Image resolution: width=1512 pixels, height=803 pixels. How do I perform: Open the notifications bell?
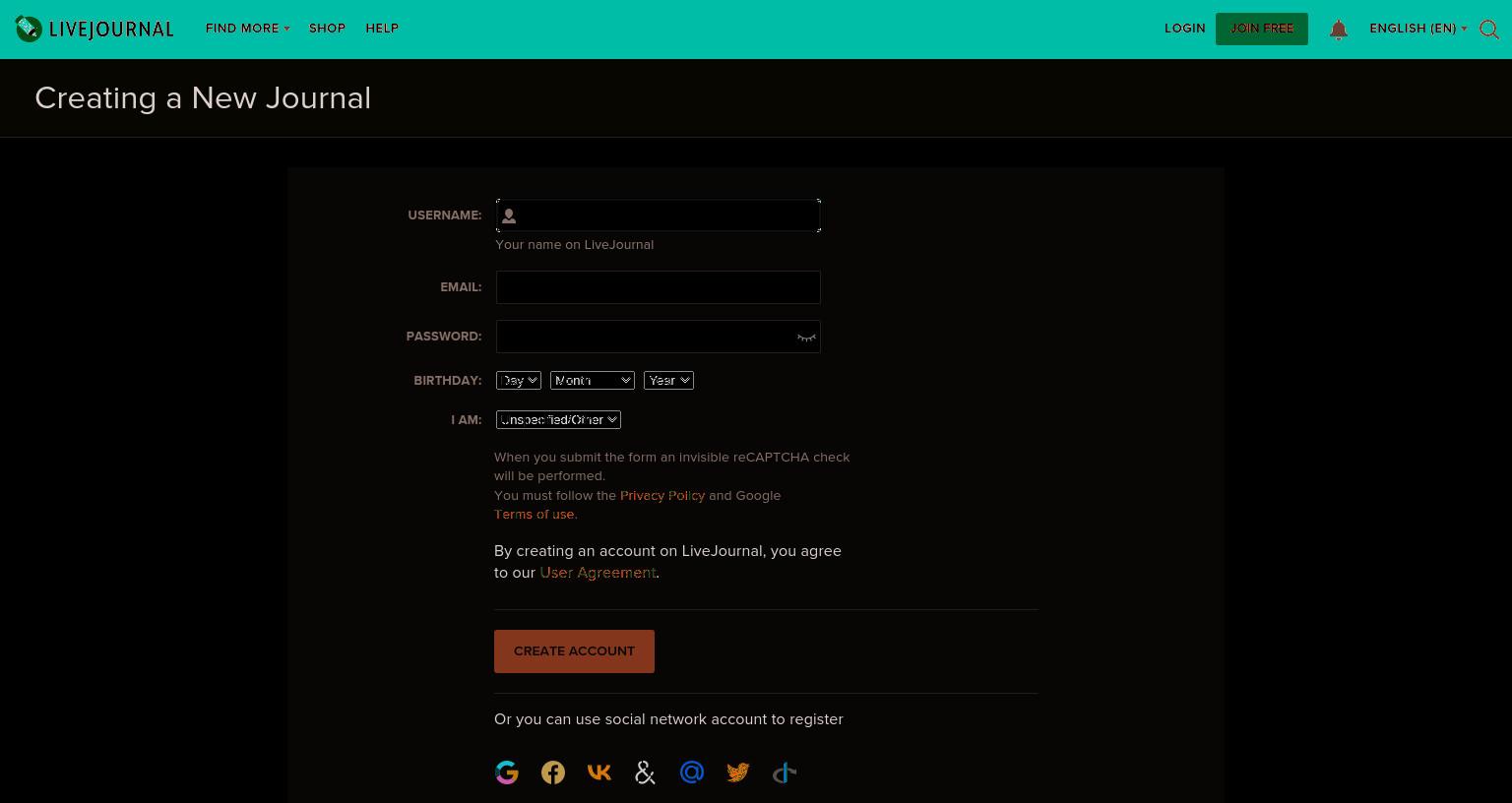coord(1338,30)
